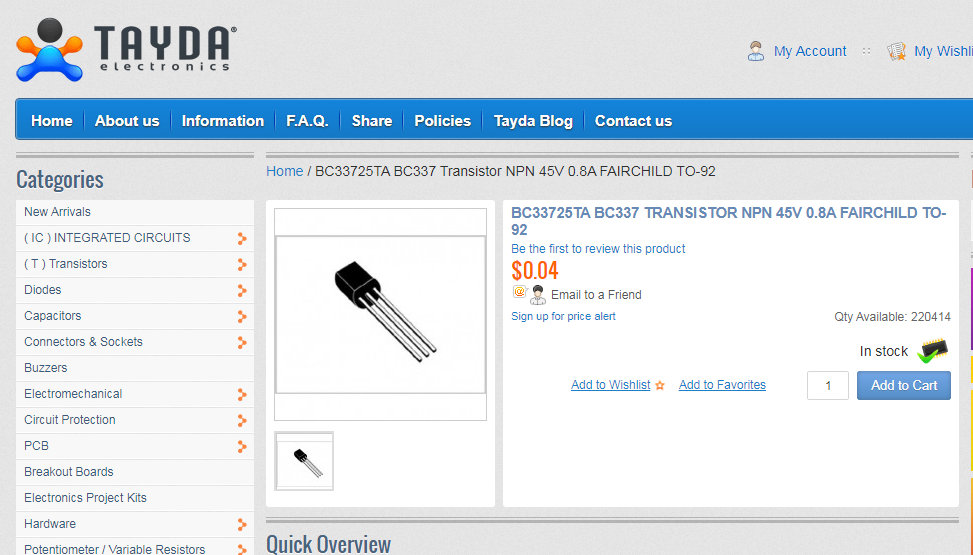The height and width of the screenshot is (555, 973).
Task: Expand the Diodes category arrow
Action: pyautogui.click(x=242, y=291)
